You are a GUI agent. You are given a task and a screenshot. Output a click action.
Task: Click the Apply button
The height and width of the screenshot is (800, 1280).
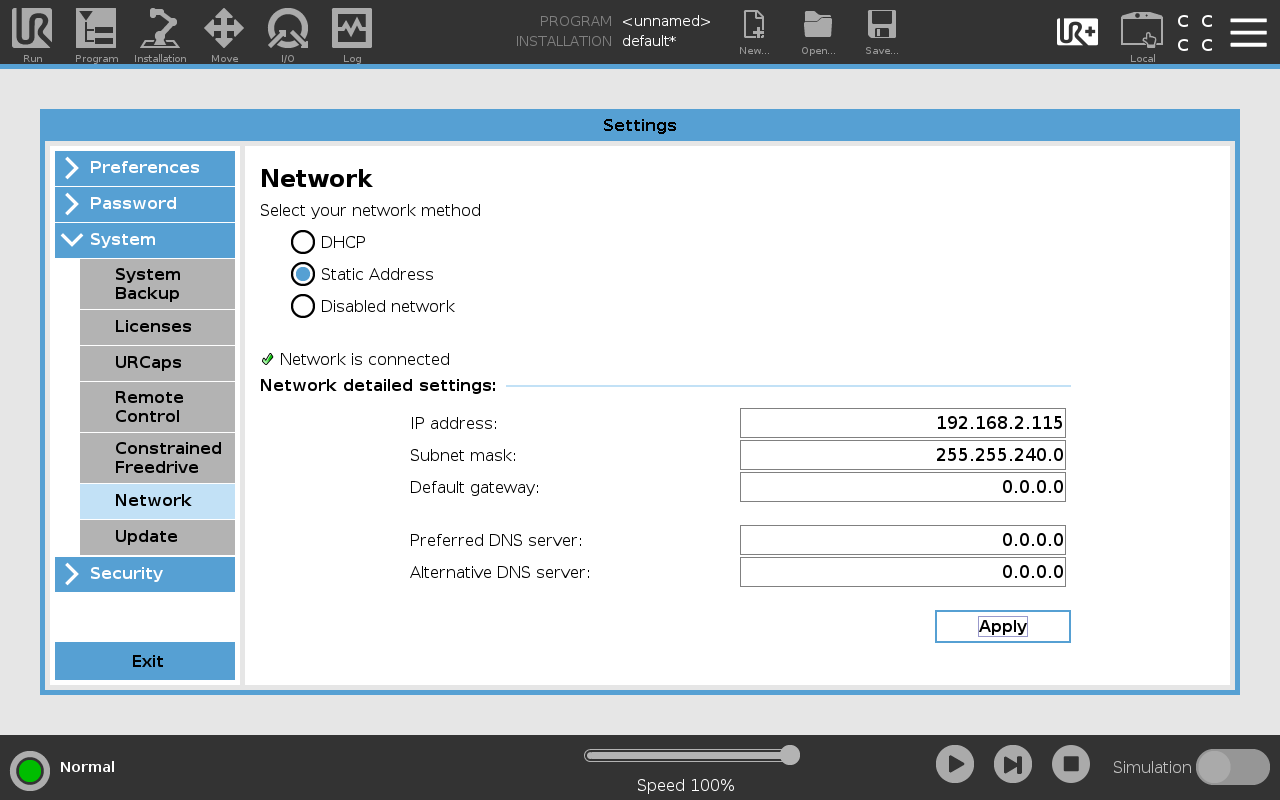(1003, 626)
